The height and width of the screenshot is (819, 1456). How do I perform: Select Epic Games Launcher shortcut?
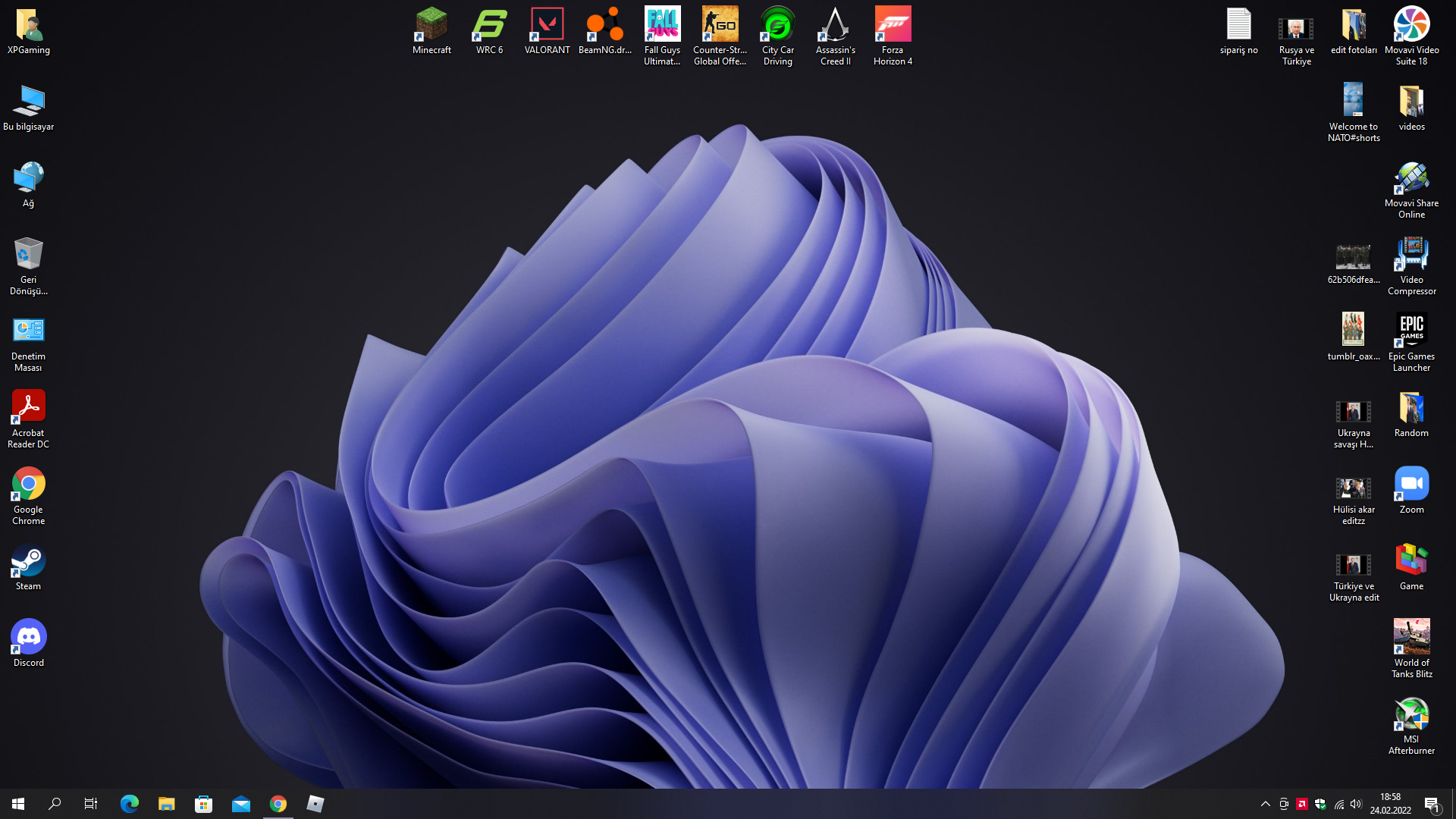coord(1412,344)
